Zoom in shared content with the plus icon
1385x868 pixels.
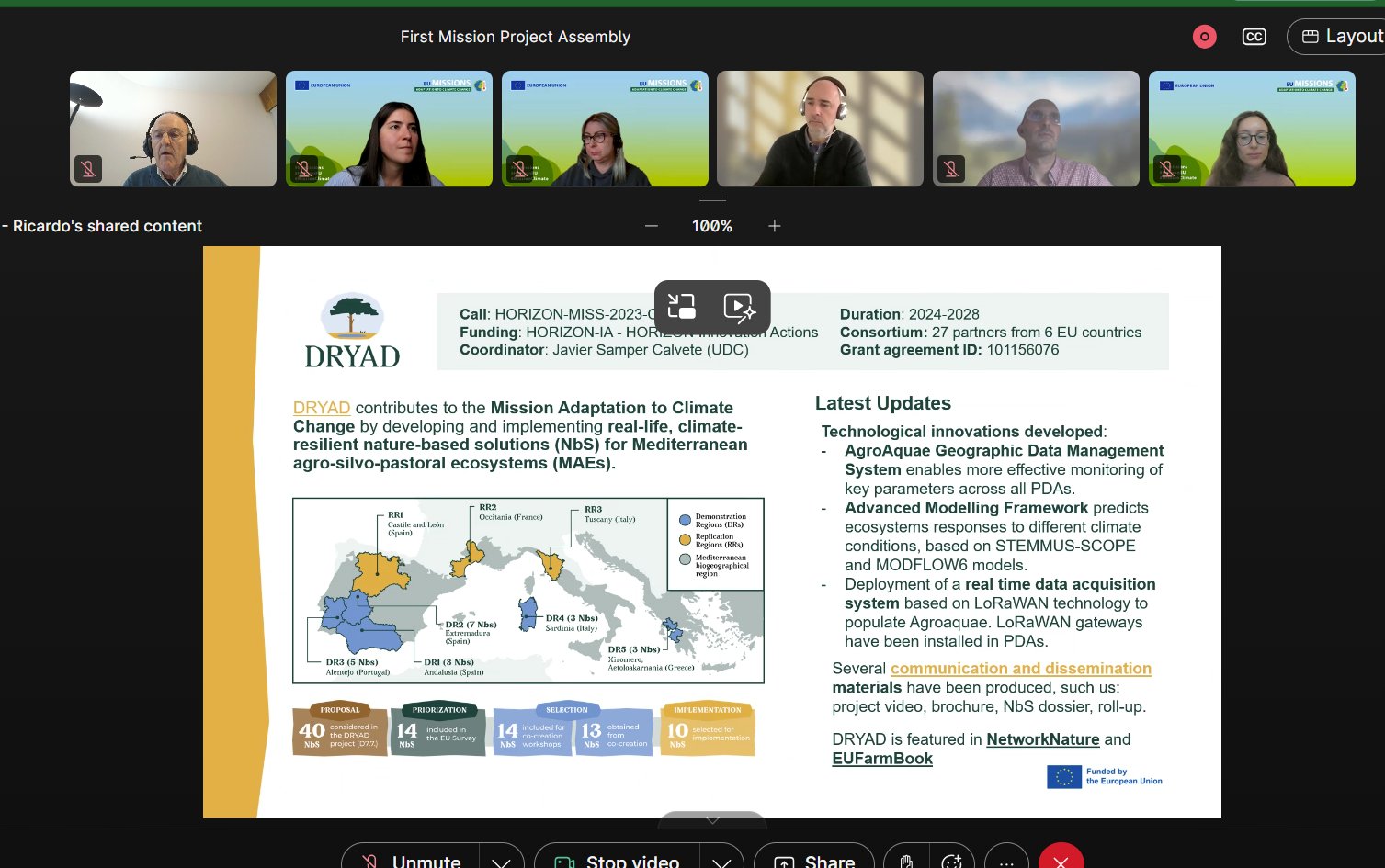pos(775,226)
